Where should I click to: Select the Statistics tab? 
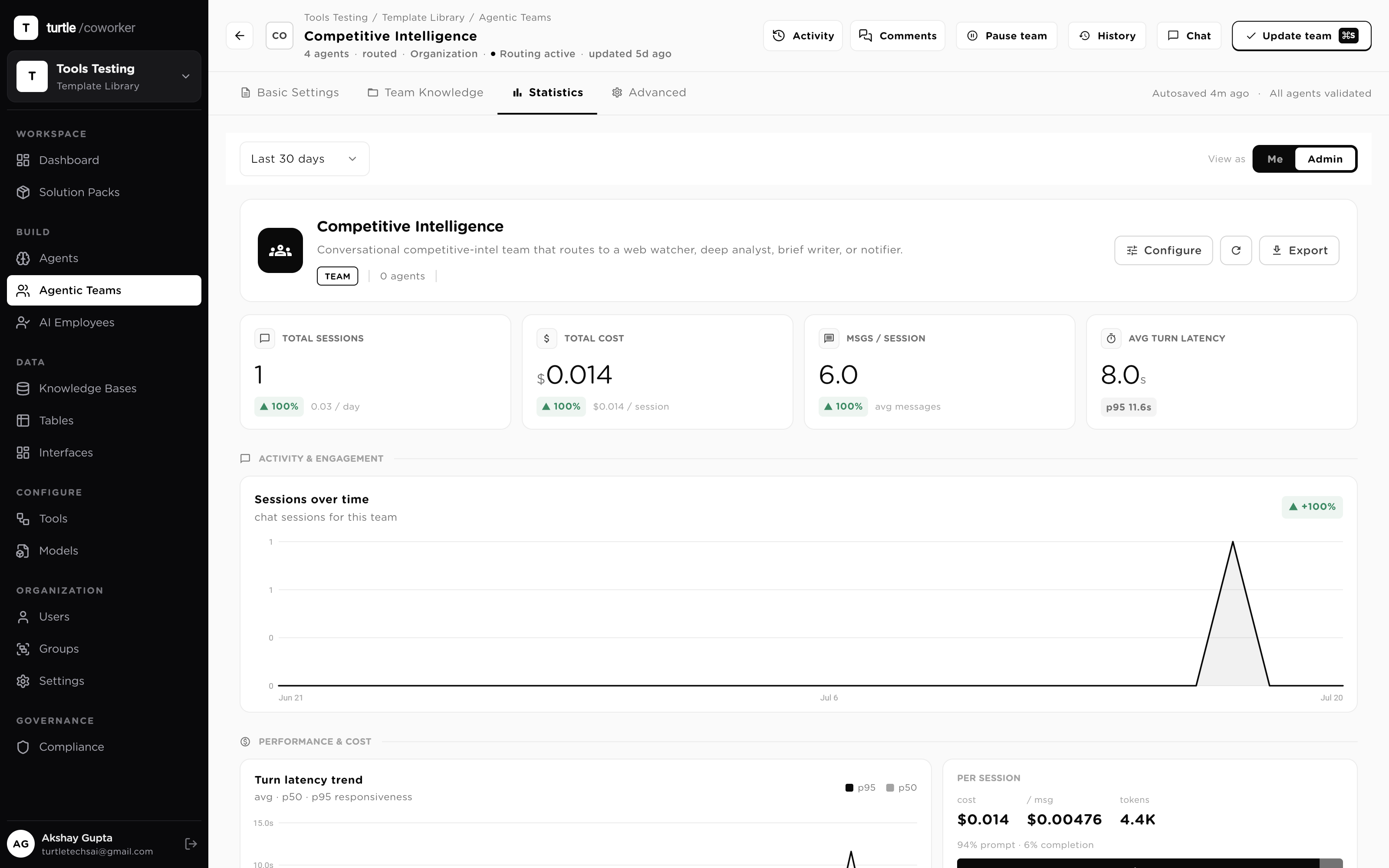pos(547,93)
